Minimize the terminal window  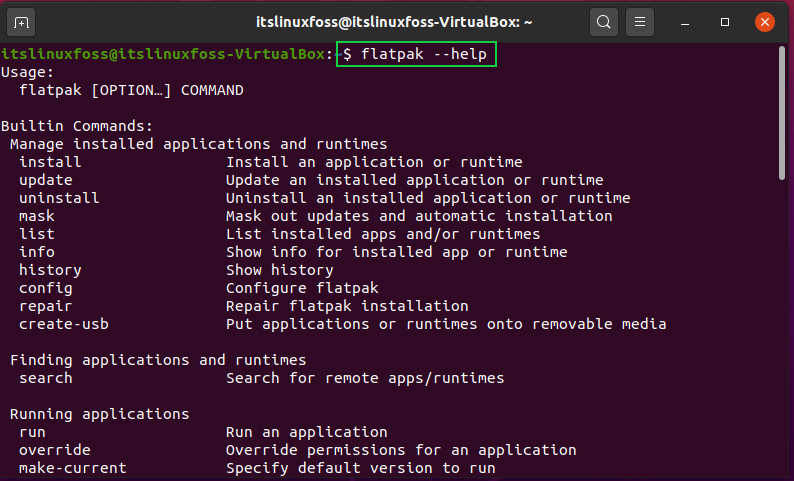[685, 22]
